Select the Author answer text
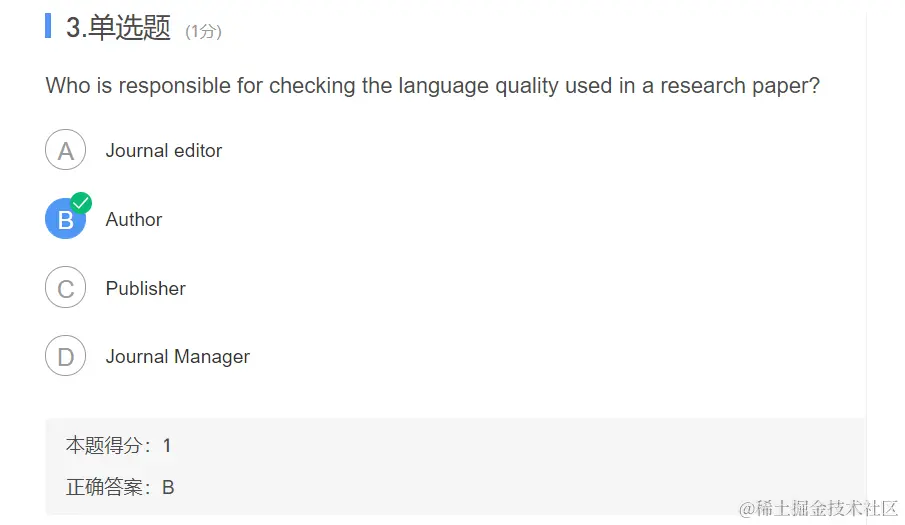 [x=134, y=219]
